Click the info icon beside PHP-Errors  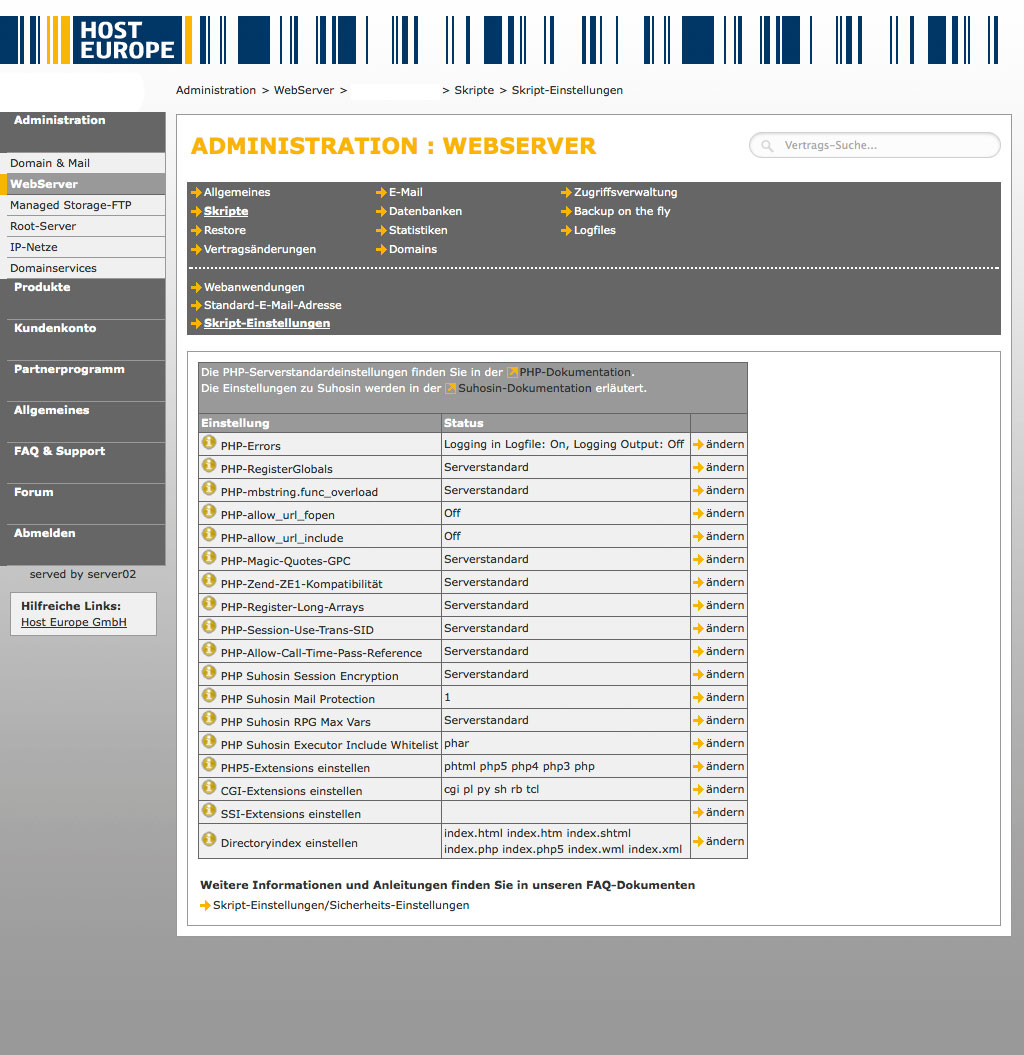coord(209,442)
